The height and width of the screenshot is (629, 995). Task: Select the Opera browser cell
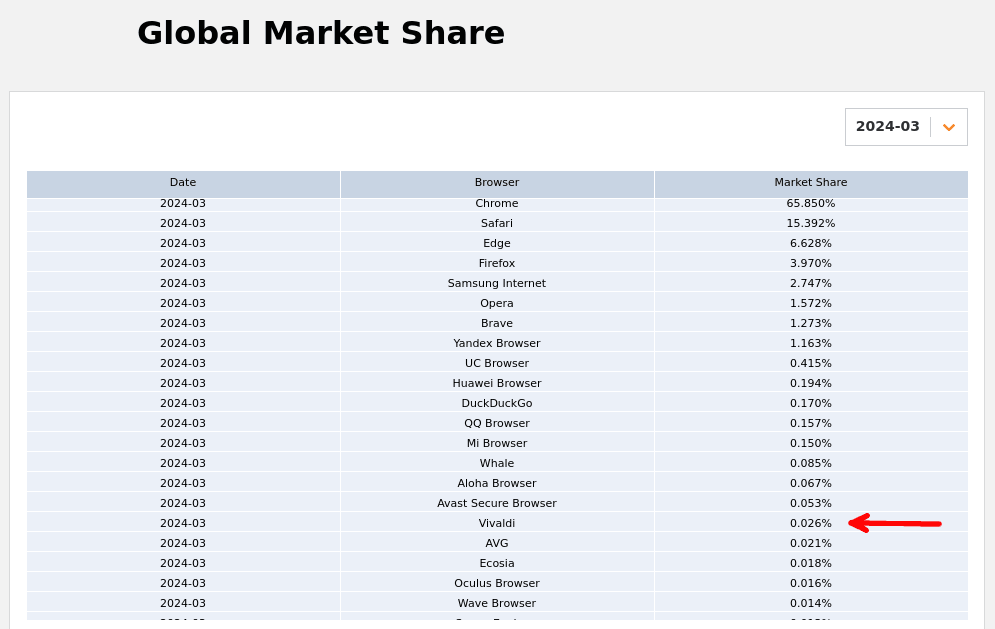[497, 303]
